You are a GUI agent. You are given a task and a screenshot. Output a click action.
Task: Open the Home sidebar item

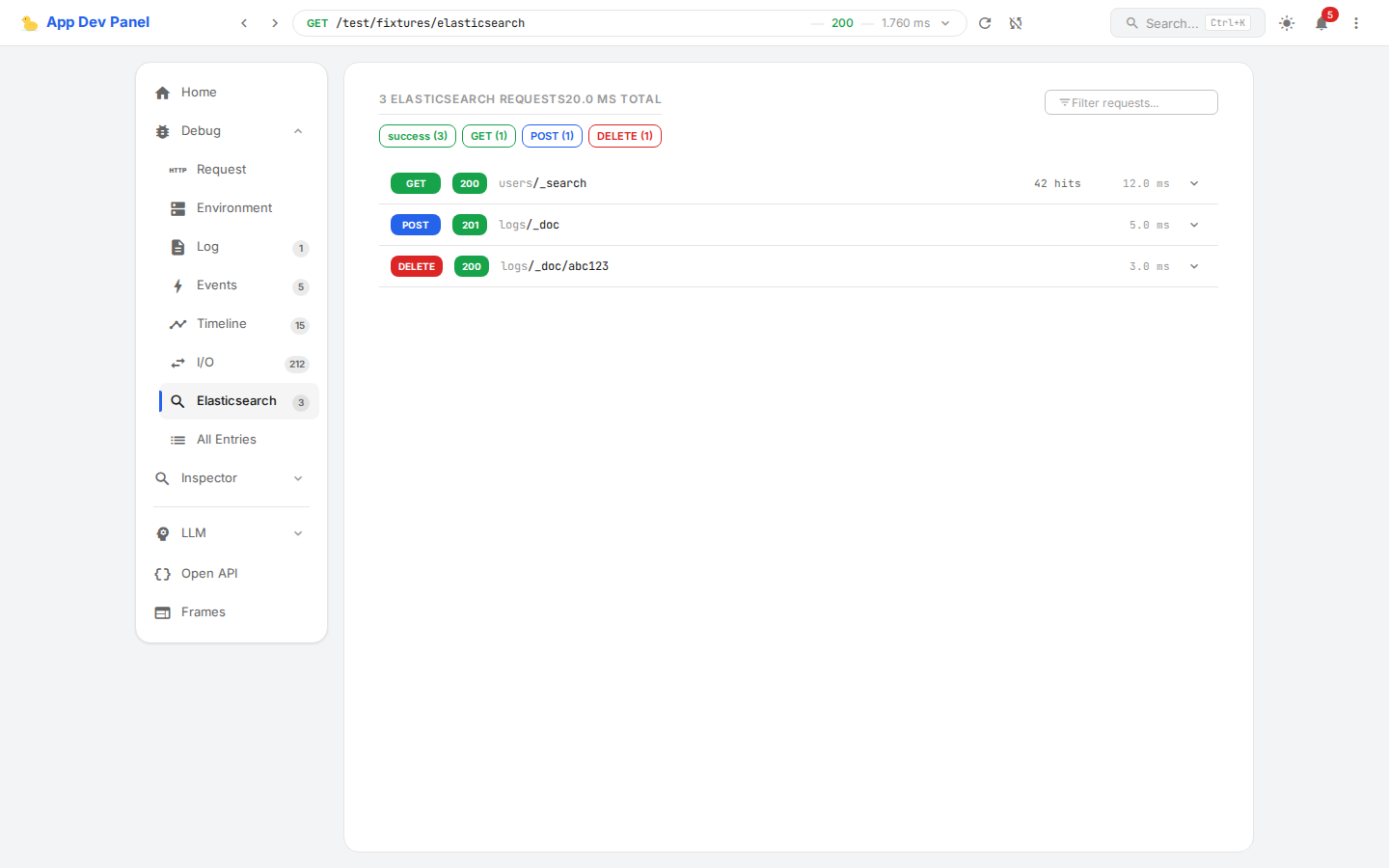199,93
